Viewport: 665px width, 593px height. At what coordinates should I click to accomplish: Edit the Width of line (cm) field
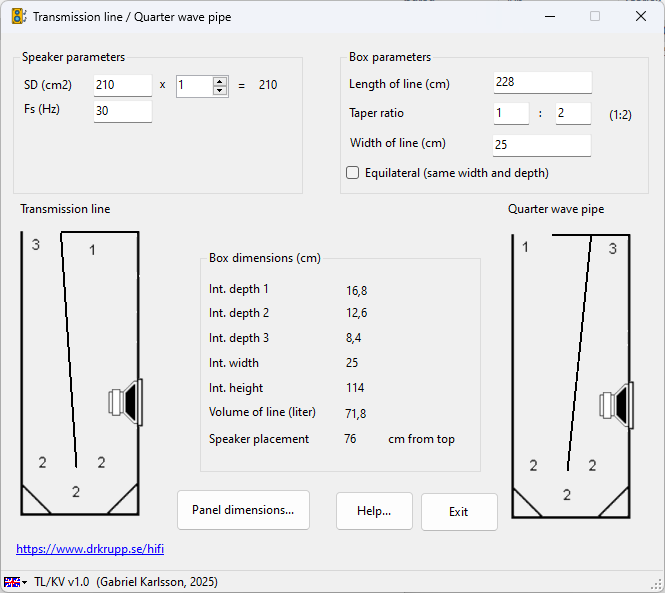tap(542, 145)
